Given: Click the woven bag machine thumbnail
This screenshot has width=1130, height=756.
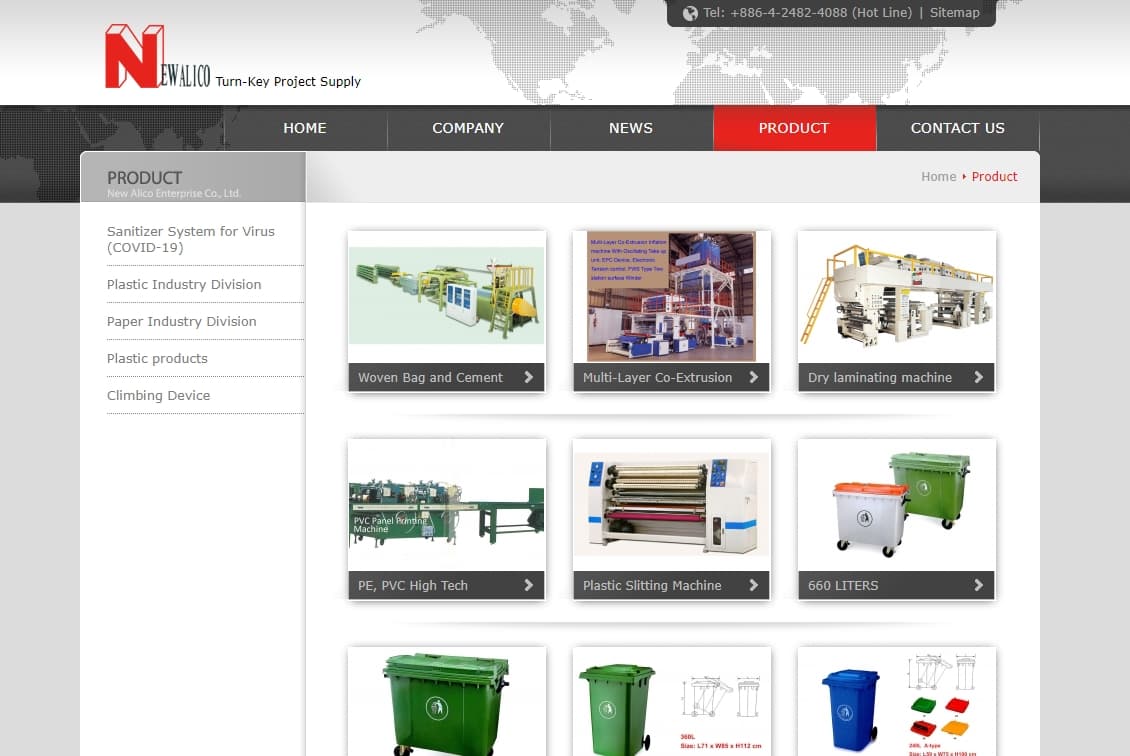Looking at the screenshot, I should click(447, 295).
